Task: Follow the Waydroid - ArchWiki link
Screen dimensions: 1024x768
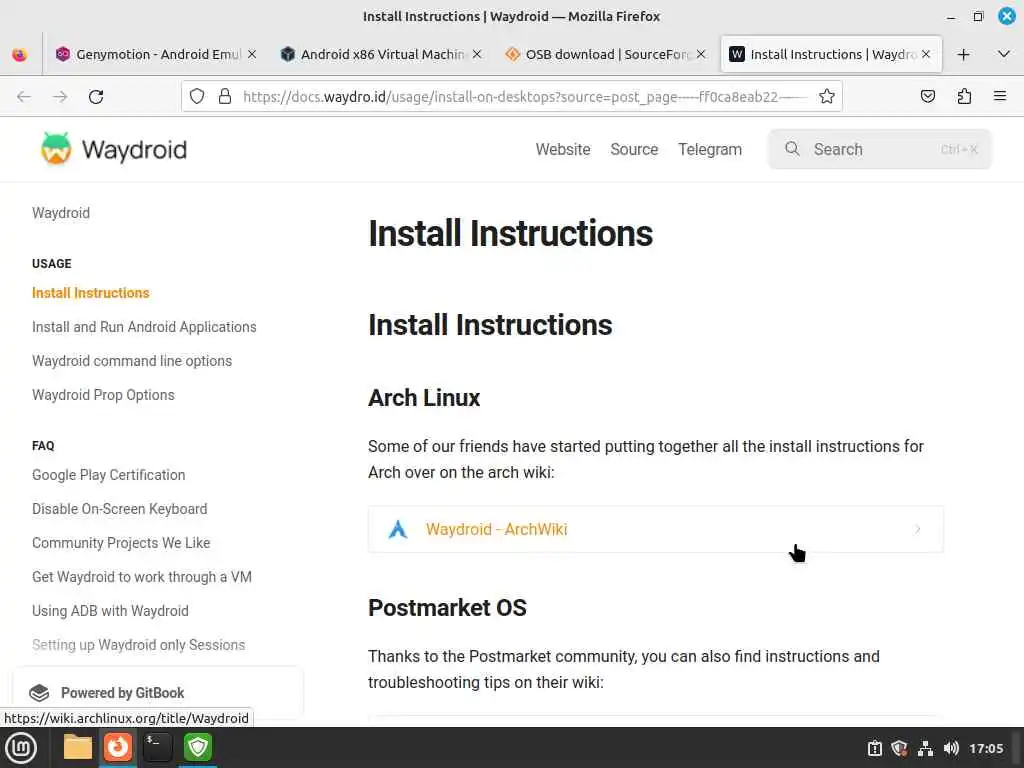Action: point(496,529)
